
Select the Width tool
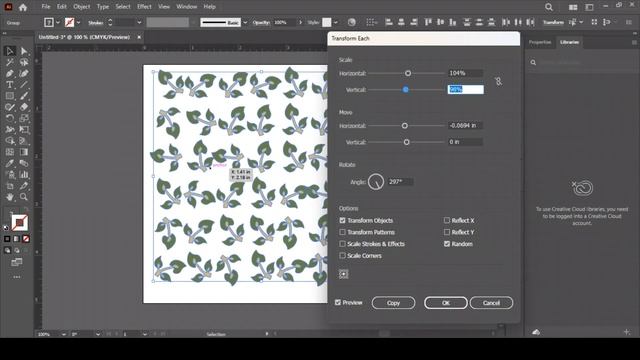coord(10,130)
